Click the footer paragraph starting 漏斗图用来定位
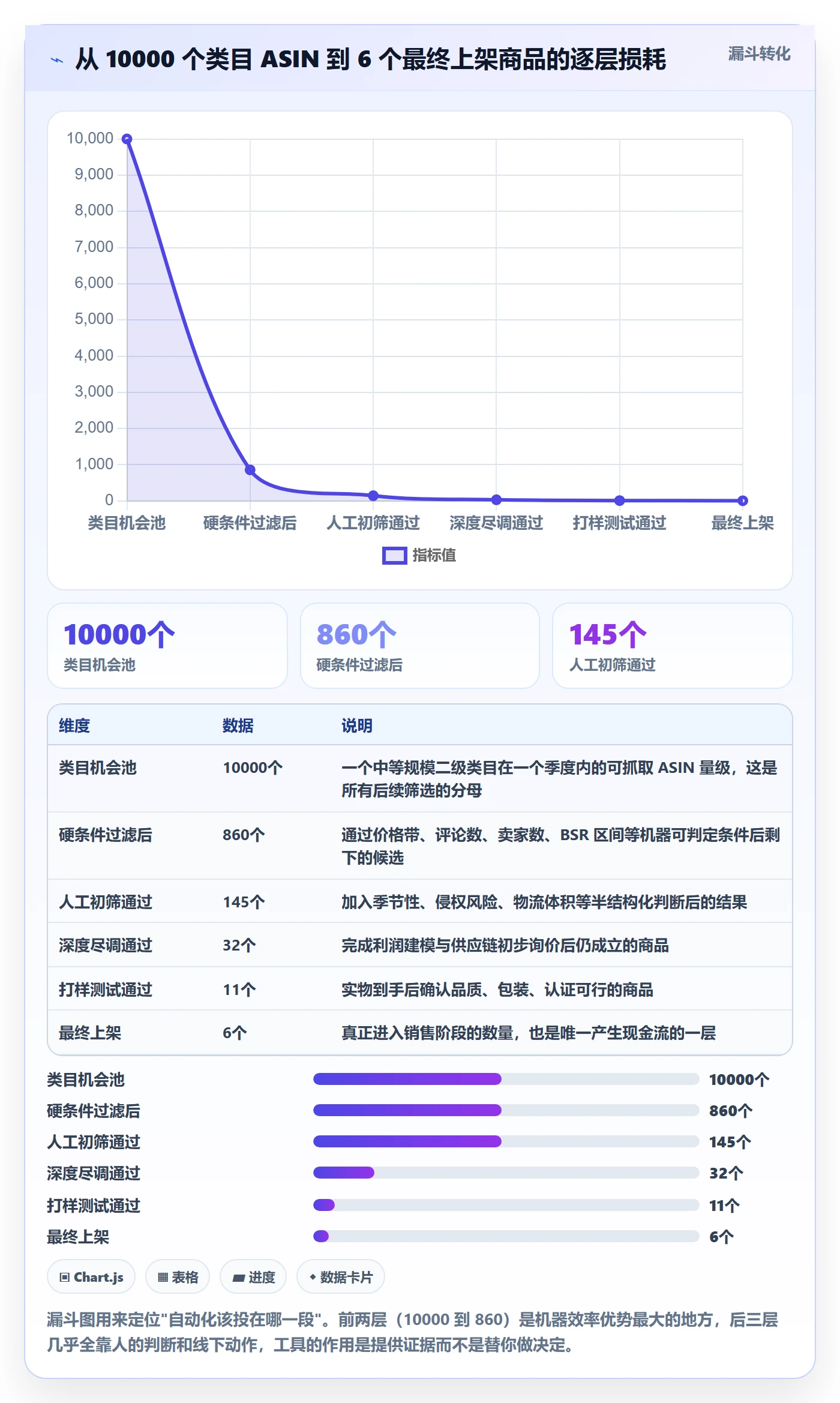The image size is (840, 1403). tap(413, 1332)
